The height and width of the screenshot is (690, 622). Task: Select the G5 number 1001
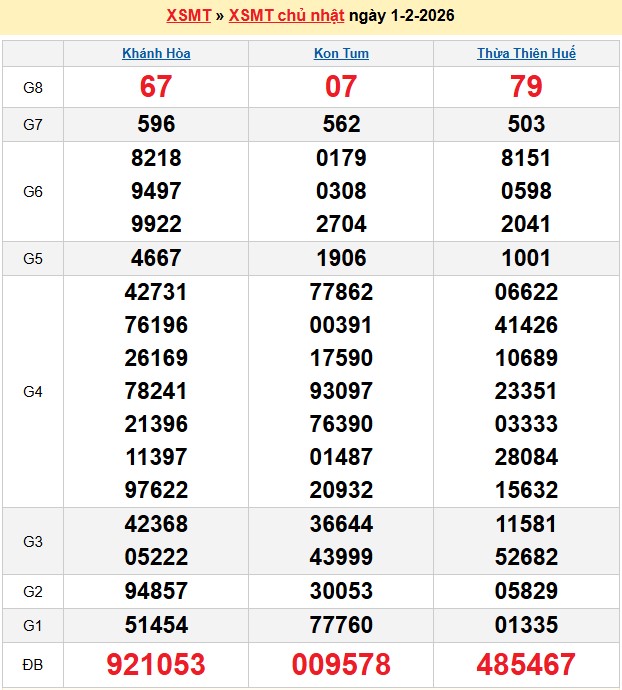pyautogui.click(x=526, y=258)
